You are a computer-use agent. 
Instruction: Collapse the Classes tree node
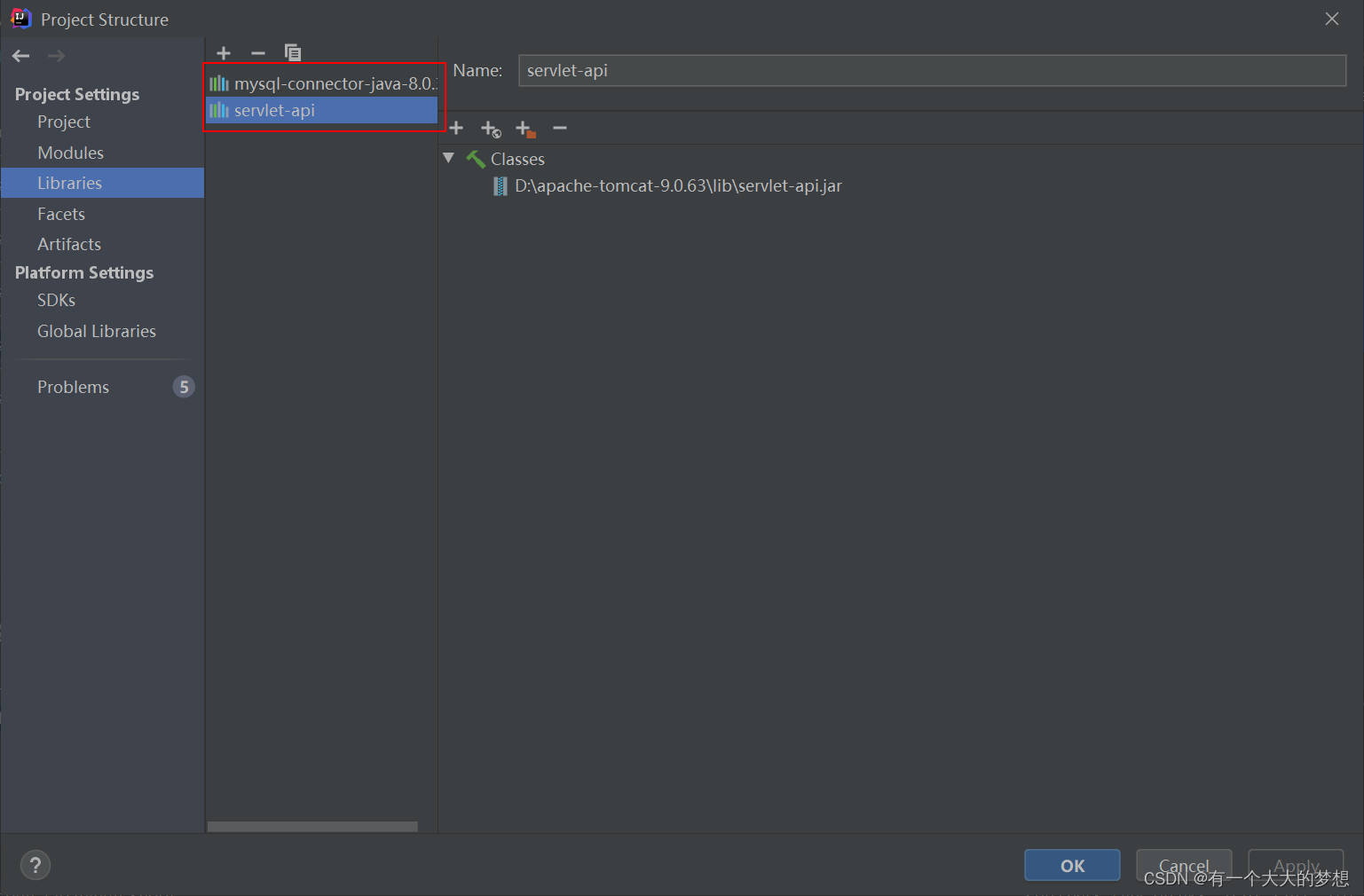point(449,158)
